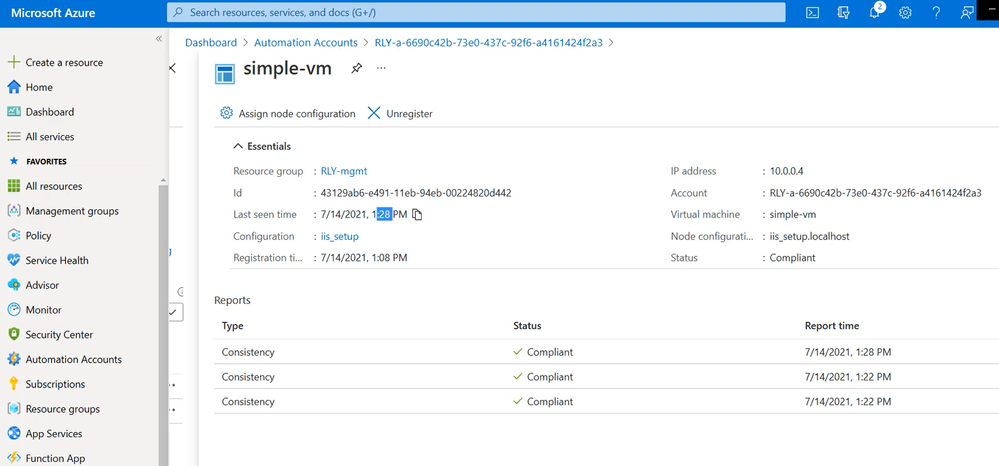Open the RLY-mgmt resource group link
This screenshot has height=466, width=999.
[x=344, y=171]
